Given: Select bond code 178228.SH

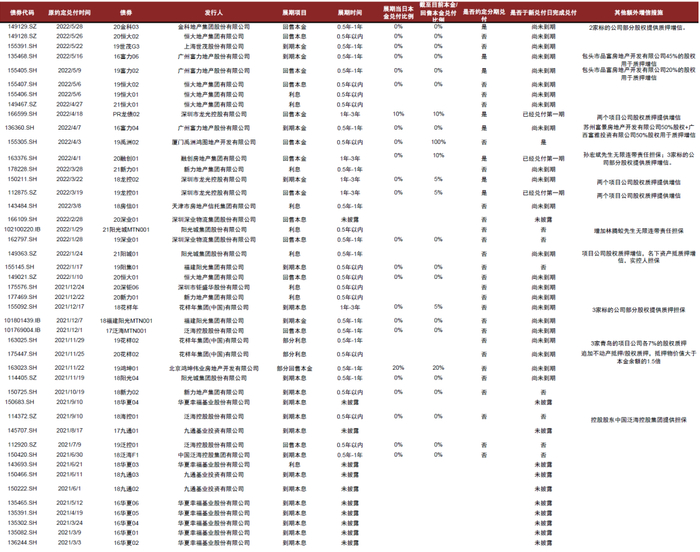Looking at the screenshot, I should pos(22,169).
